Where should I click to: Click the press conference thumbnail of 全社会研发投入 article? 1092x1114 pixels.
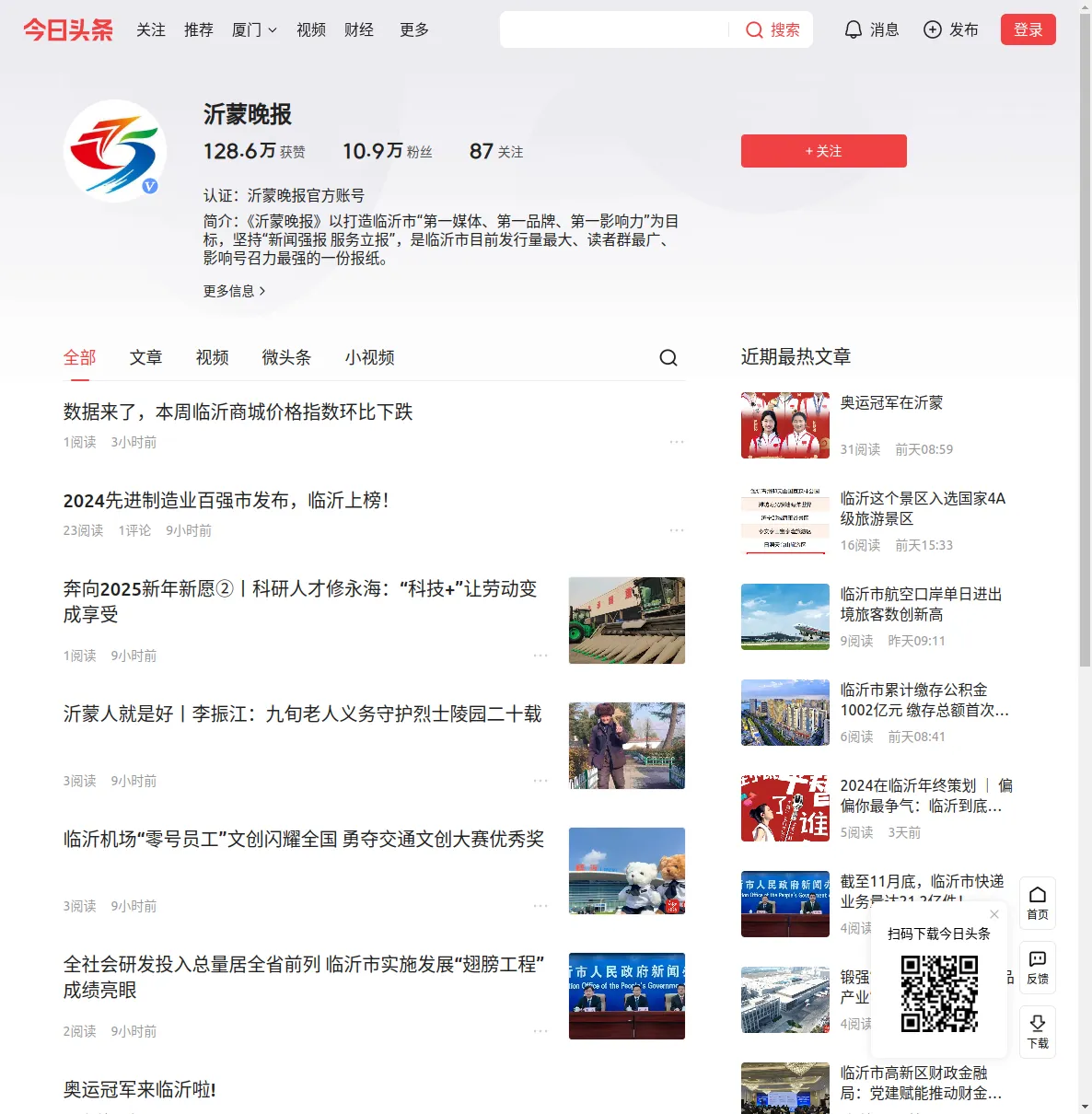pyautogui.click(x=627, y=996)
